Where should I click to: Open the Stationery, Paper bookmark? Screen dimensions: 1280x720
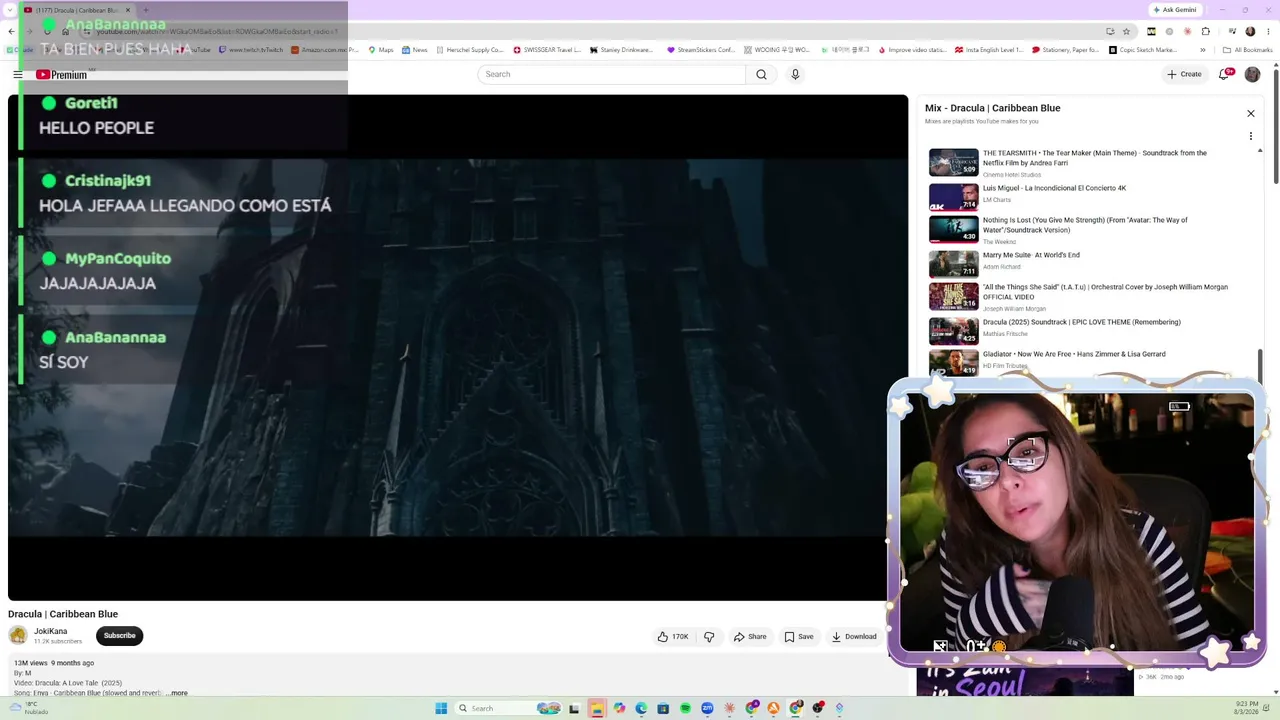[x=1066, y=50]
